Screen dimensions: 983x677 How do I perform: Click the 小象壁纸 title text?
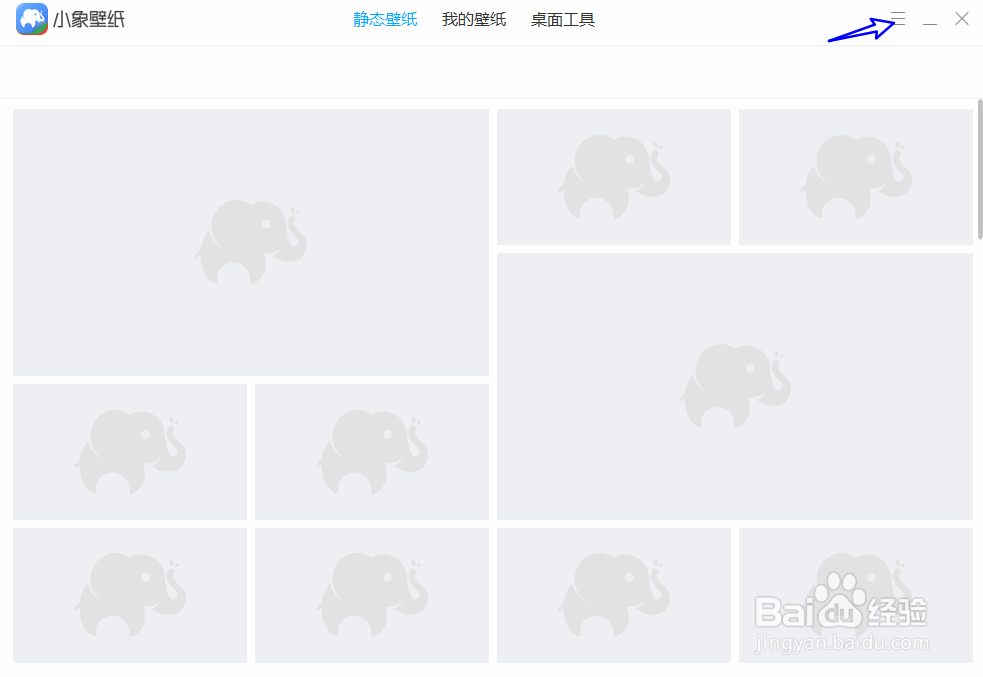tap(89, 19)
